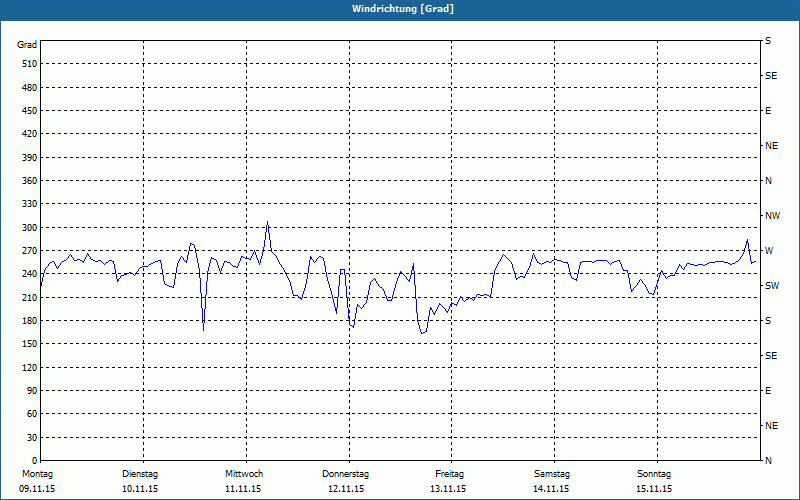Click the 'NE' compass label above 30 line
Screen dimensions: 800x500
tap(772, 426)
